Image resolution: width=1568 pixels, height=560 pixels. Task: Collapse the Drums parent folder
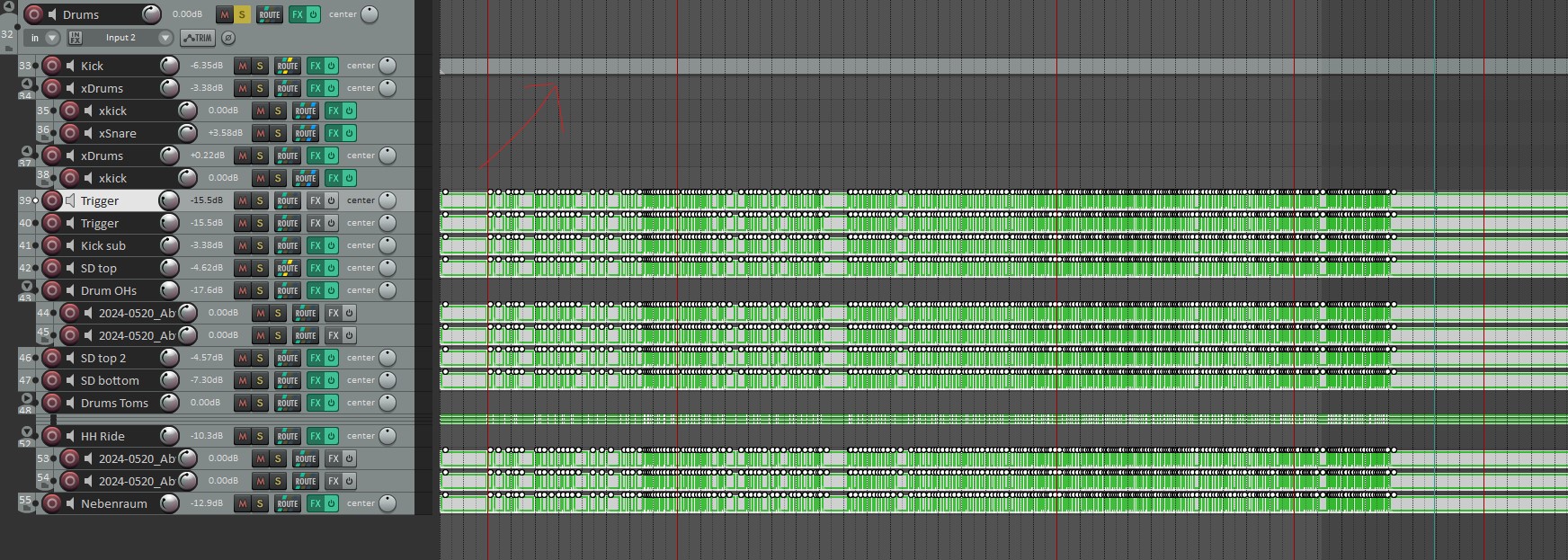pyautogui.click(x=11, y=8)
